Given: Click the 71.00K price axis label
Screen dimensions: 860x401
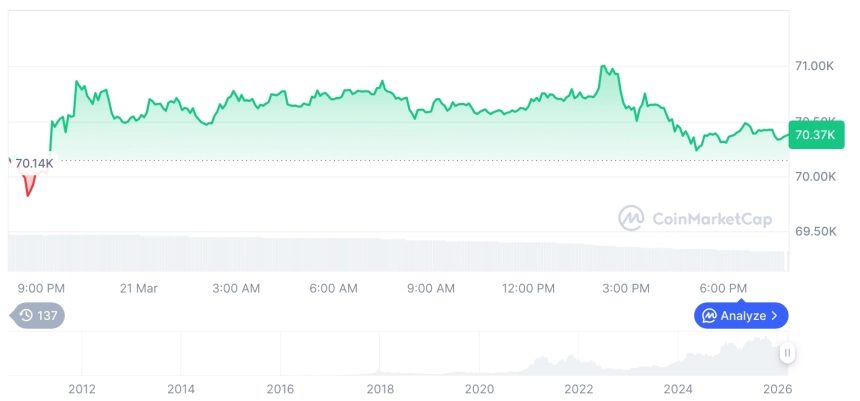Looking at the screenshot, I should click(814, 66).
